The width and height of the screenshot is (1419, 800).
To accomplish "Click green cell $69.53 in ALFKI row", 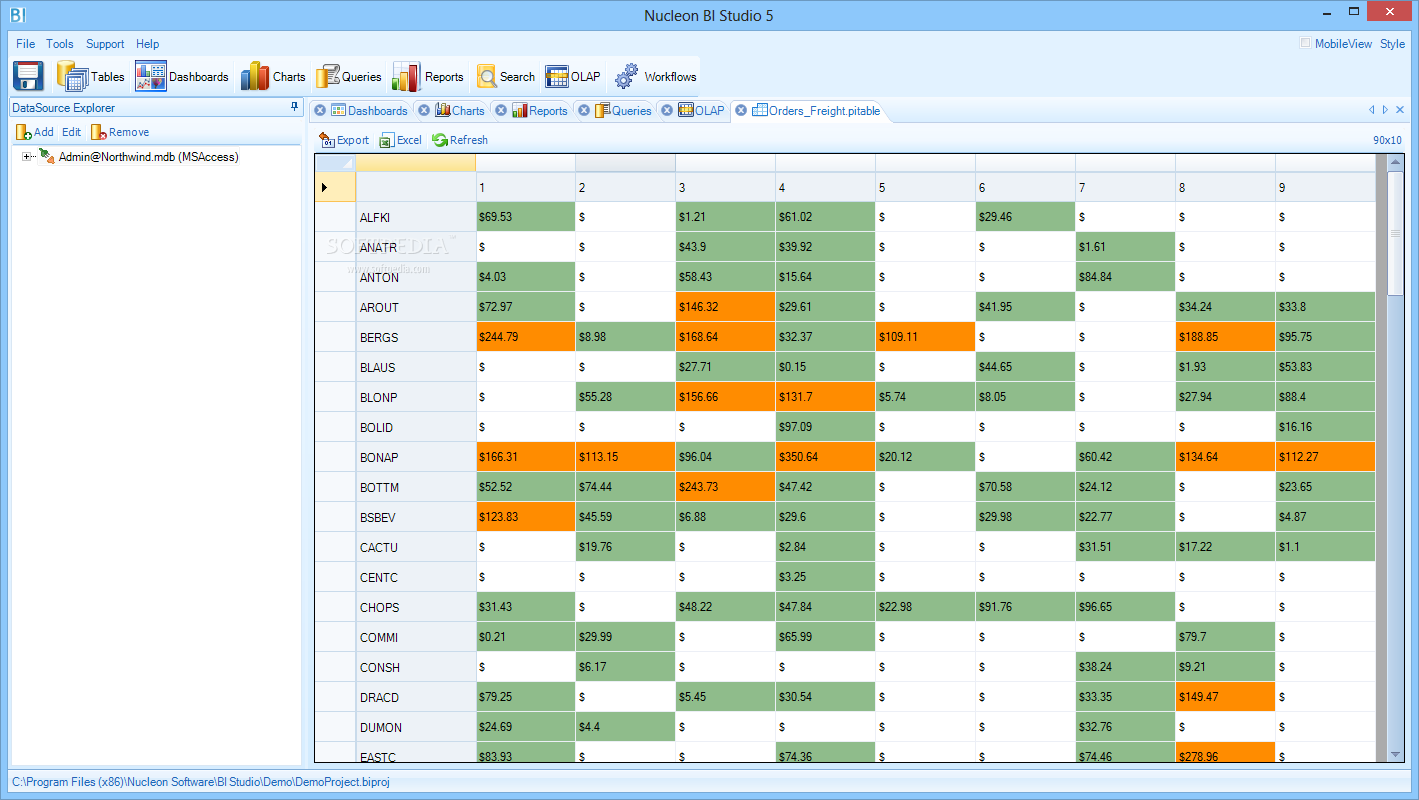I will (x=526, y=217).
